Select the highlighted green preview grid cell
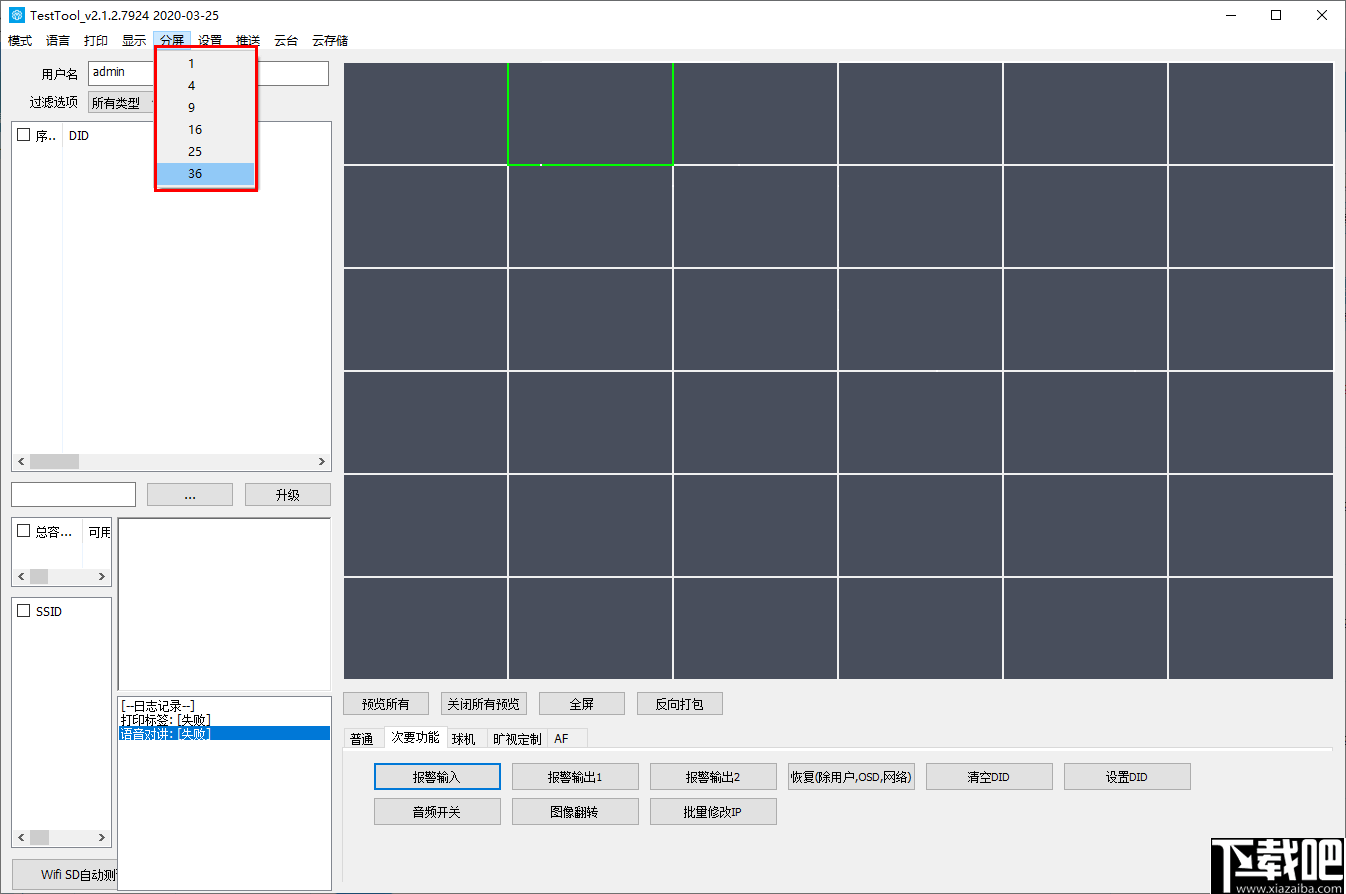Screen dimensions: 1346x894 pos(591,112)
